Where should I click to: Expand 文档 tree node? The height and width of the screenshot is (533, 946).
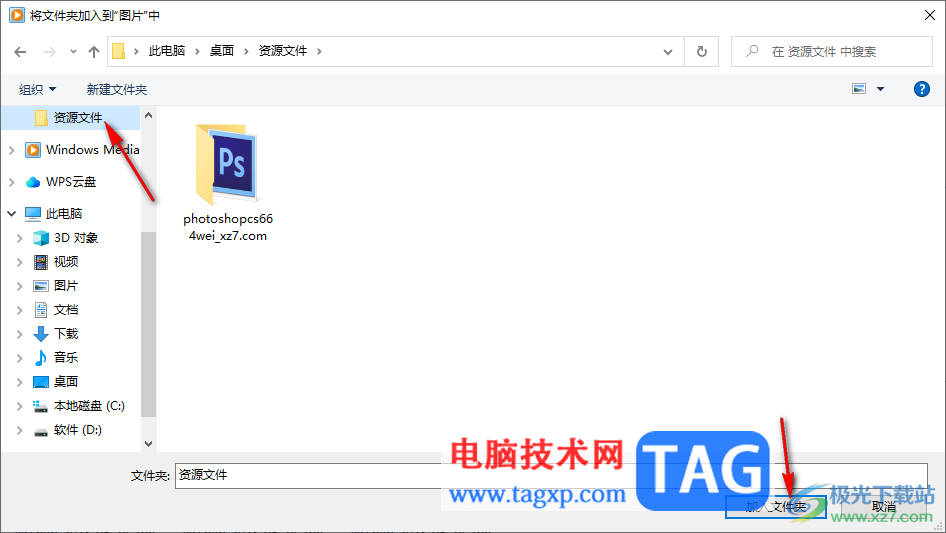pos(19,310)
